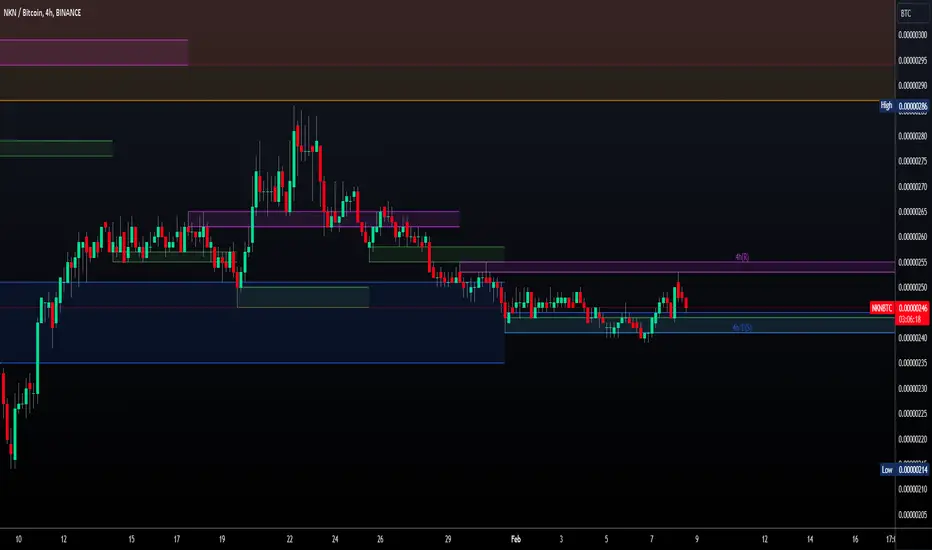The image size is (932, 550).
Task: Click date 5 on the time axis
Action: (606, 539)
